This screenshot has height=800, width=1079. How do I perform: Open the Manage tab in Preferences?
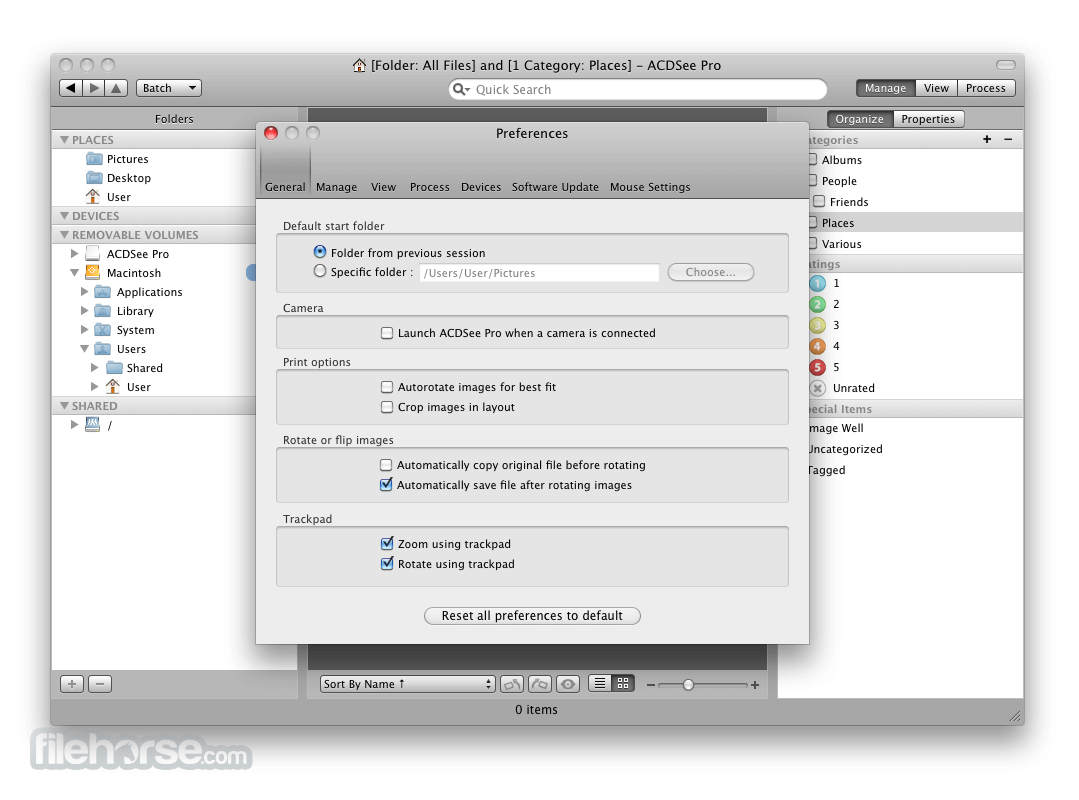click(336, 187)
